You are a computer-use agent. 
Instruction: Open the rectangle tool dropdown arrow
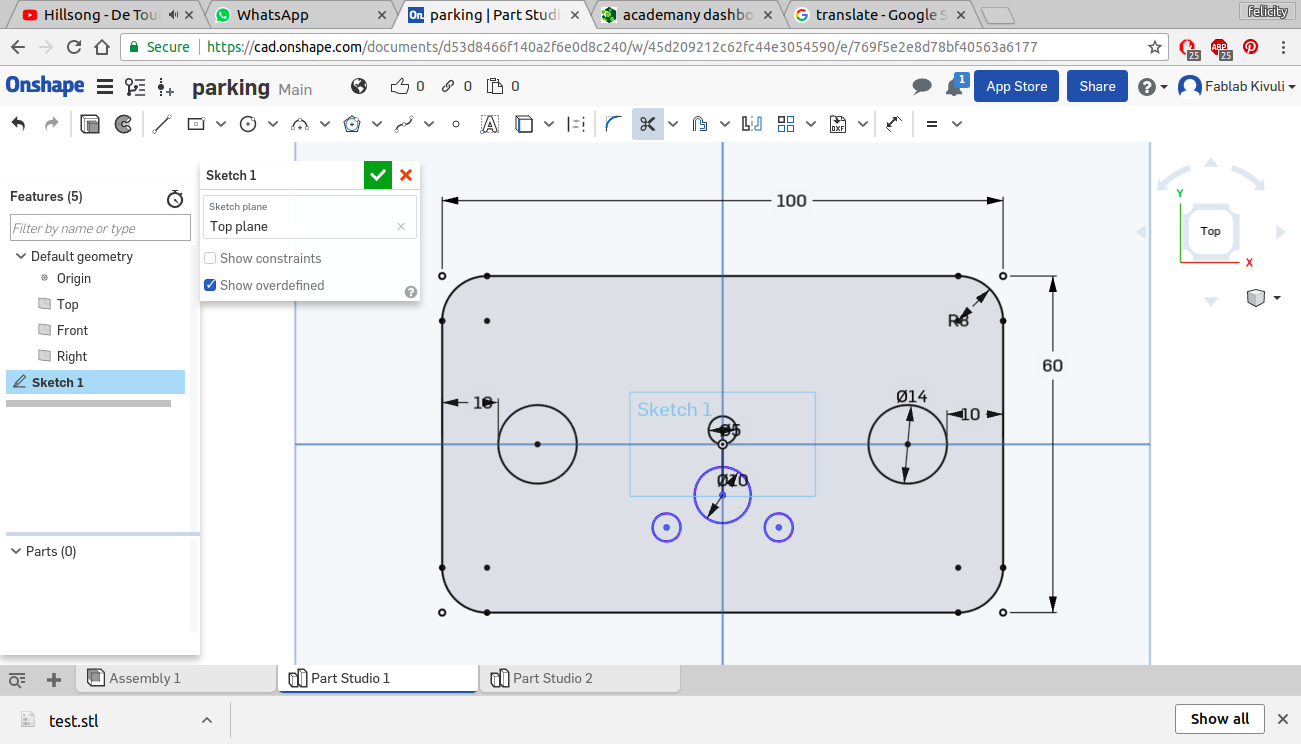click(221, 124)
